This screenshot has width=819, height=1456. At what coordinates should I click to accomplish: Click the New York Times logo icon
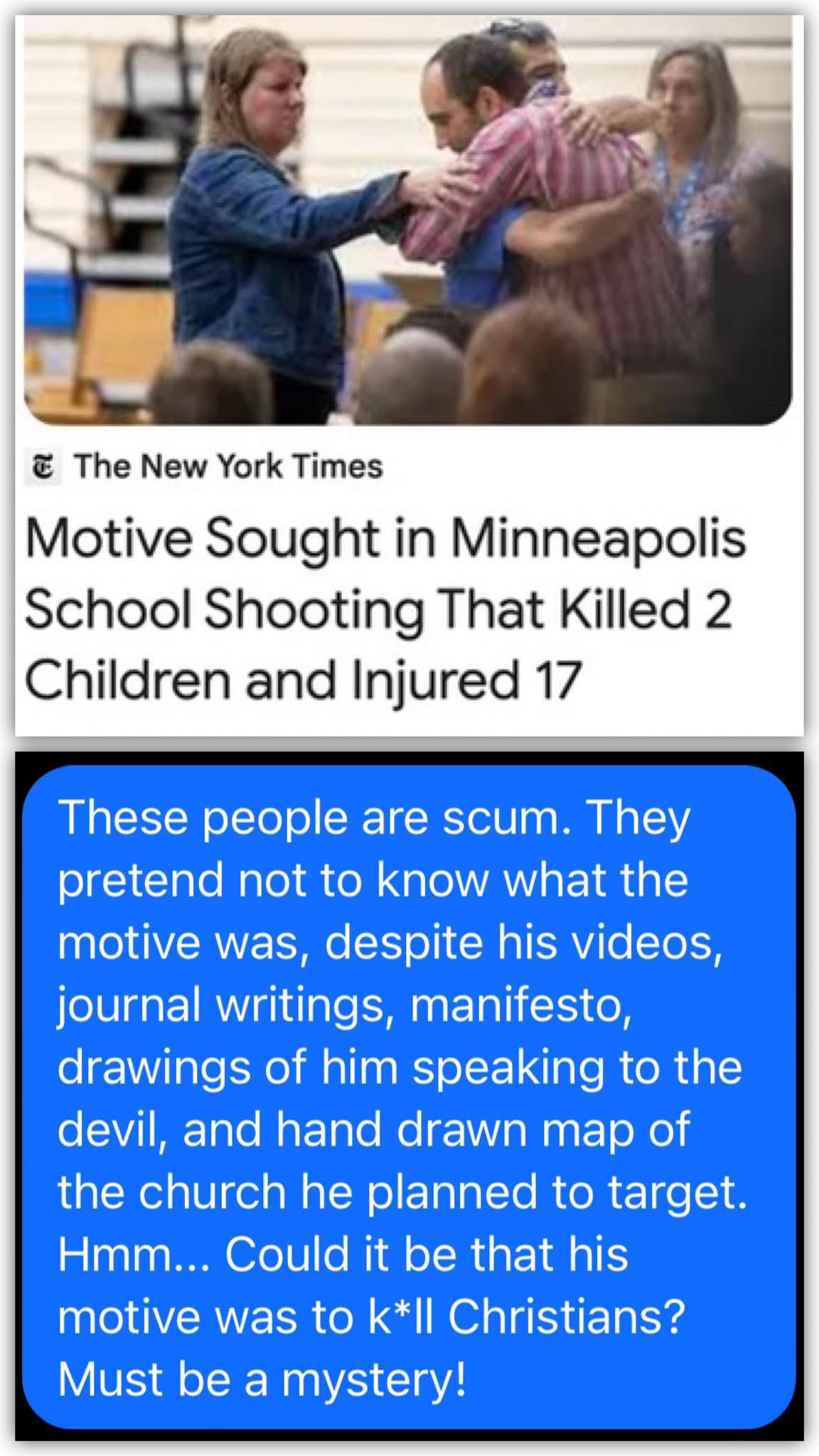click(x=44, y=467)
